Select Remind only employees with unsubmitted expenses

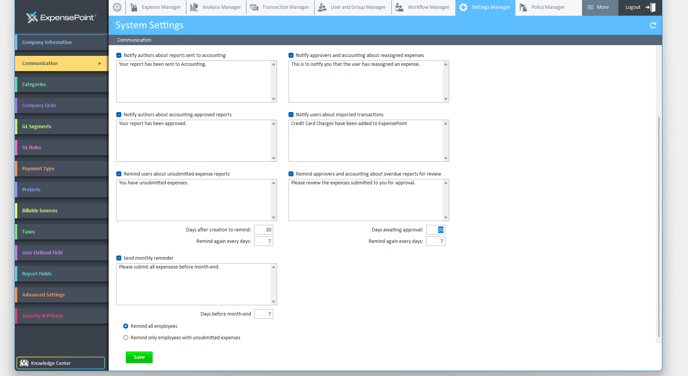click(126, 337)
